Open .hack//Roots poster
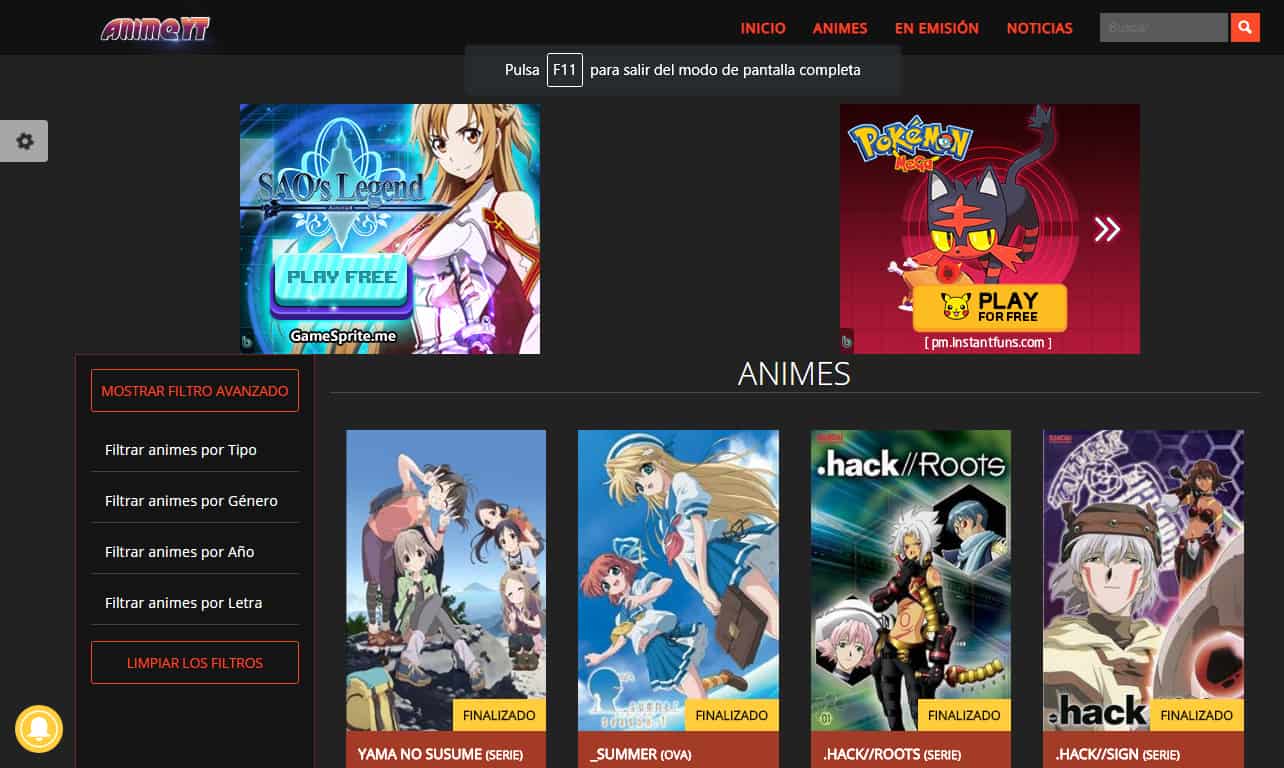 pos(911,580)
